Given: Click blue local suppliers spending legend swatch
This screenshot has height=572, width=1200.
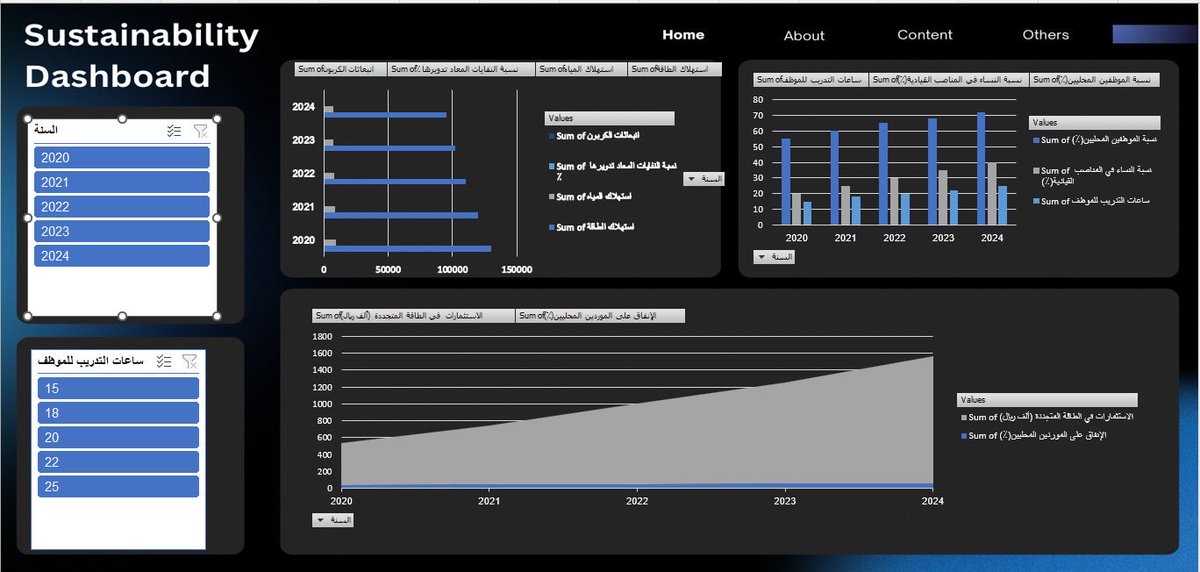Looking at the screenshot, I should [x=964, y=436].
